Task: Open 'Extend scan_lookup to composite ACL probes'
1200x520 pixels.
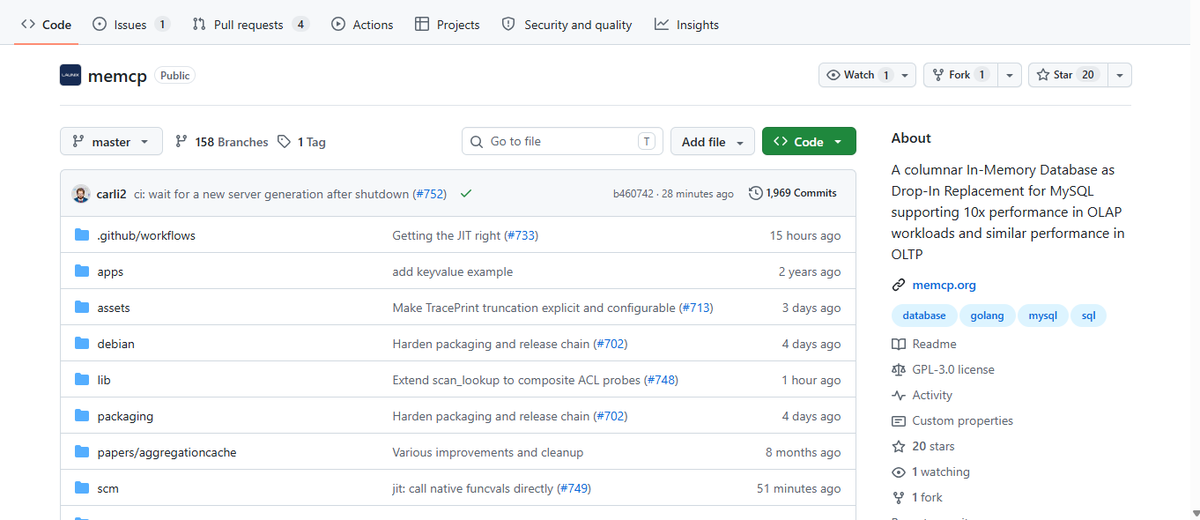Action: (x=517, y=380)
